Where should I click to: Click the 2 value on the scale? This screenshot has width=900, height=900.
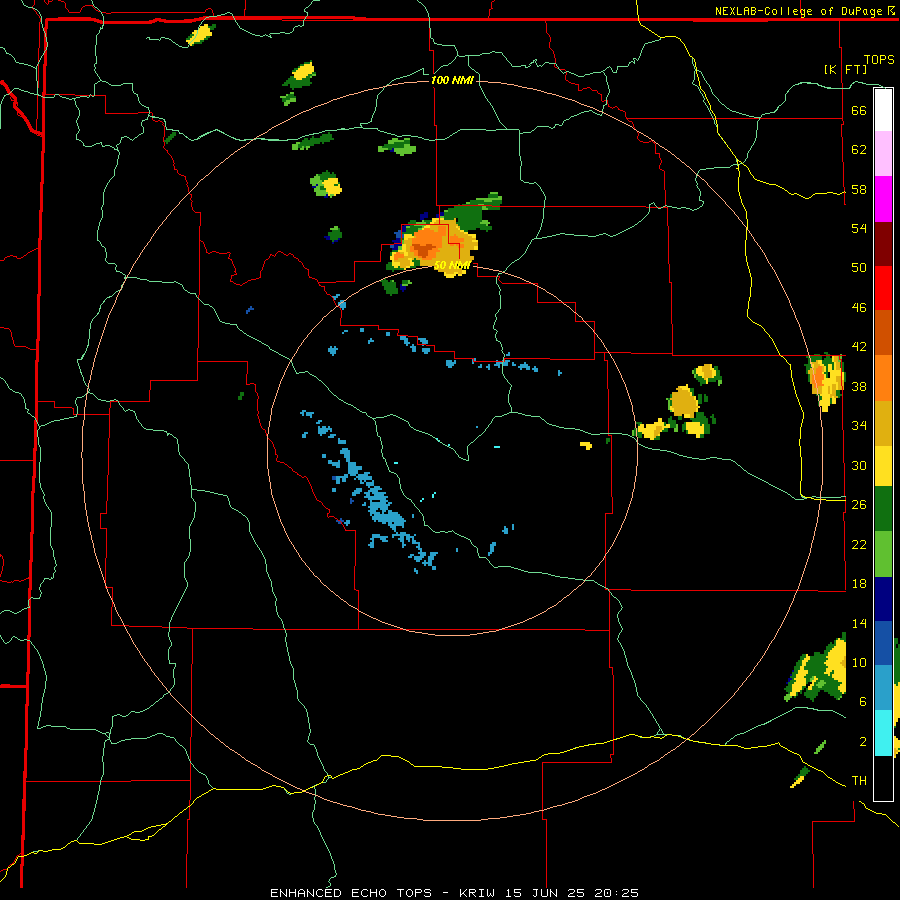(863, 742)
